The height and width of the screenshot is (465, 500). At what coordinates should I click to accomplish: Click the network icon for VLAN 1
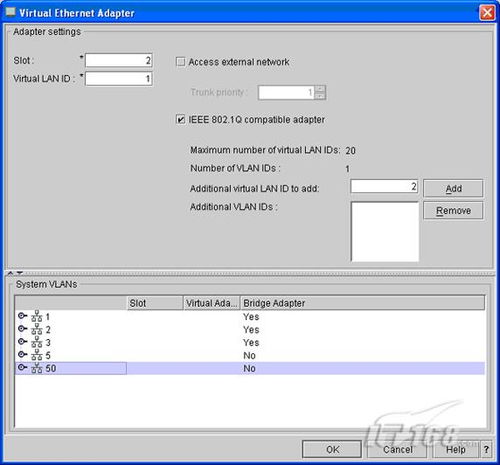pyautogui.click(x=37, y=316)
